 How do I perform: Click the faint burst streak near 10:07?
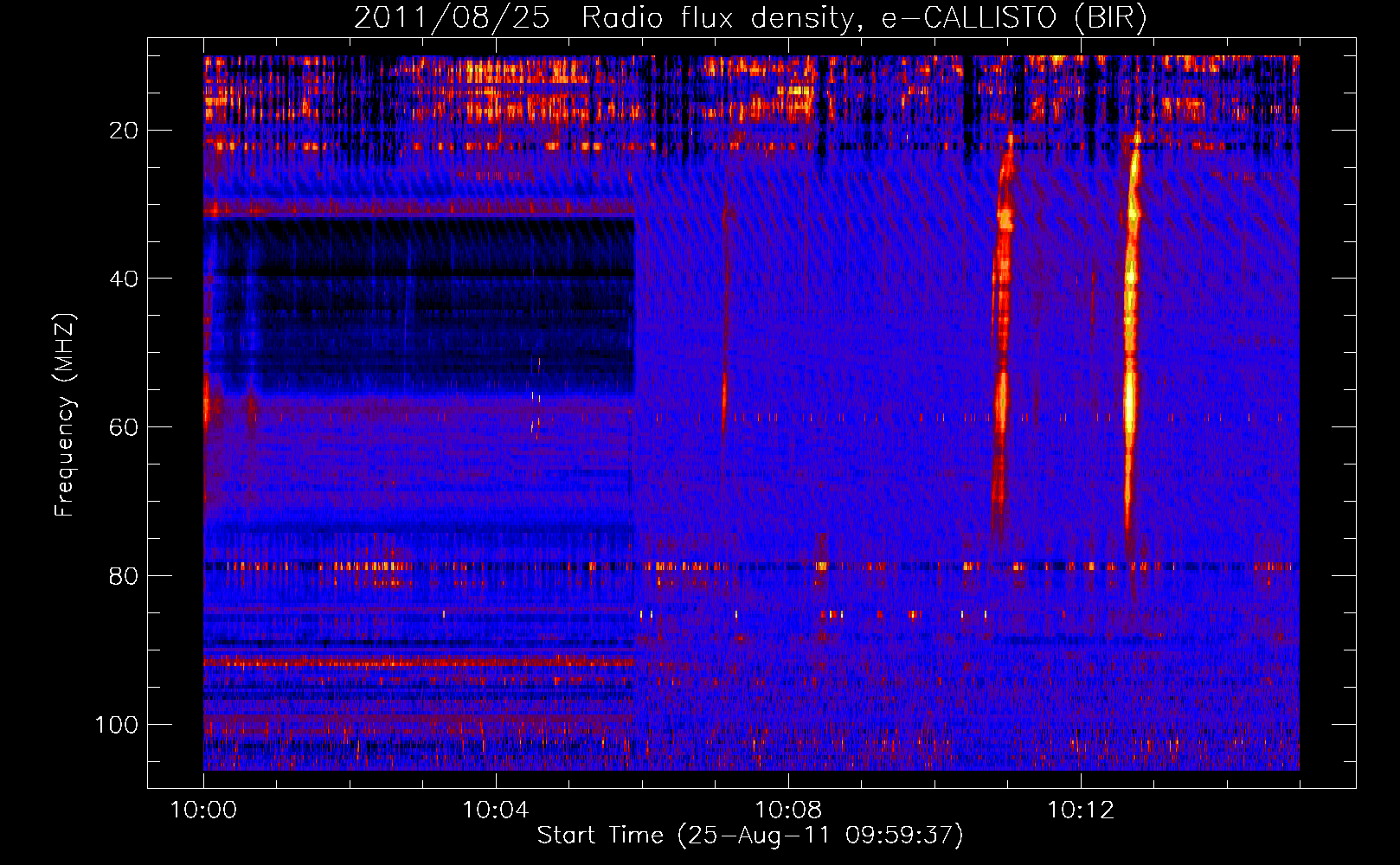pos(726,320)
